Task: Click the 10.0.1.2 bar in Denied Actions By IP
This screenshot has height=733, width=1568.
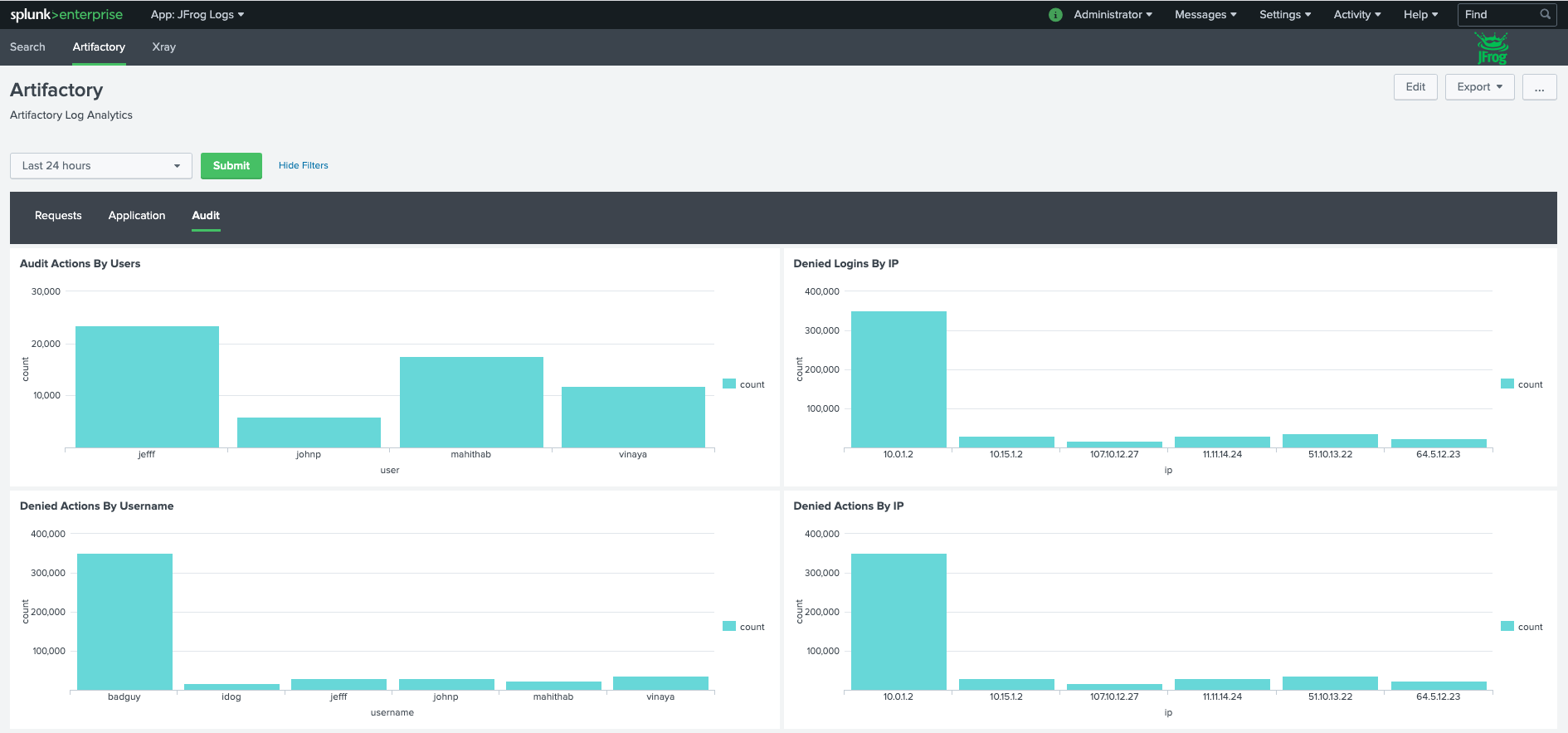Action: coord(898,622)
